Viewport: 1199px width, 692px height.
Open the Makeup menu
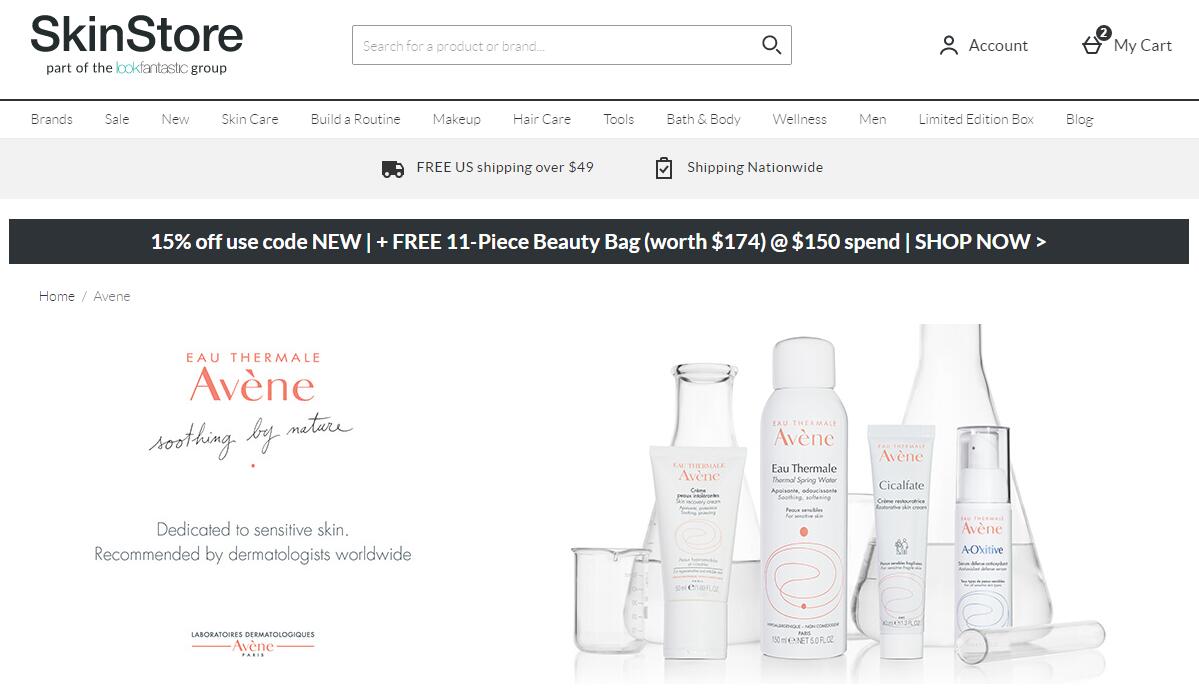click(x=457, y=119)
